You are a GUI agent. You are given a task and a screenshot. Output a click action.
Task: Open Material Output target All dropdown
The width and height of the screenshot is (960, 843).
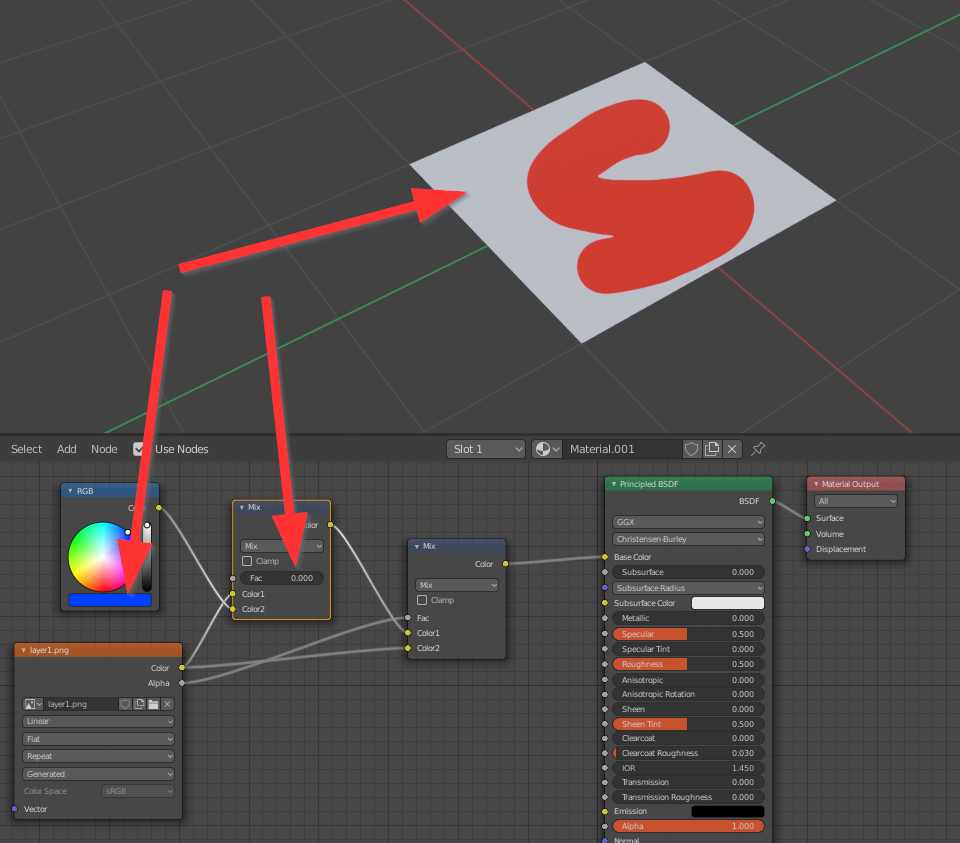pos(856,501)
